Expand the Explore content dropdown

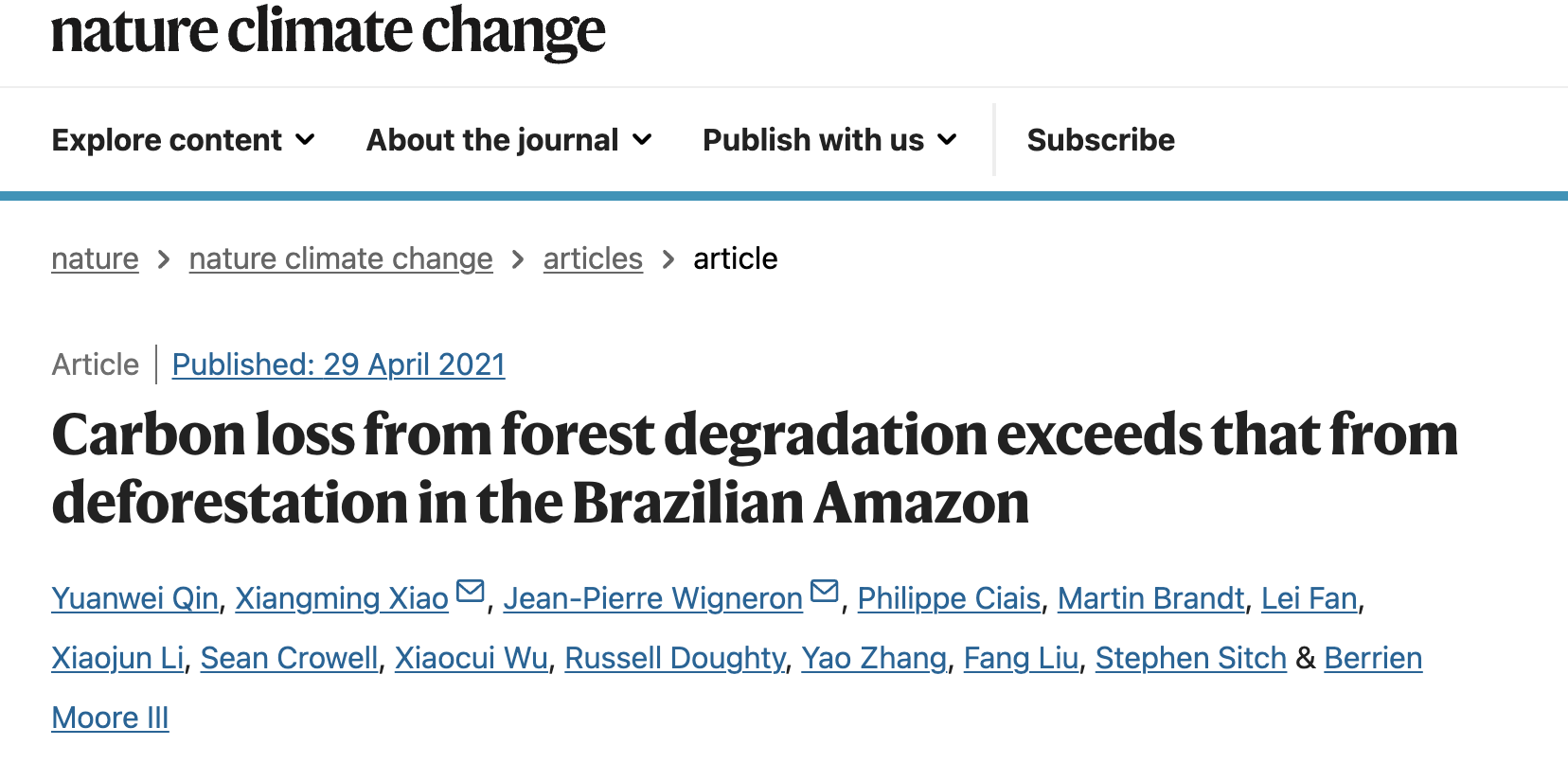pyautogui.click(x=184, y=140)
